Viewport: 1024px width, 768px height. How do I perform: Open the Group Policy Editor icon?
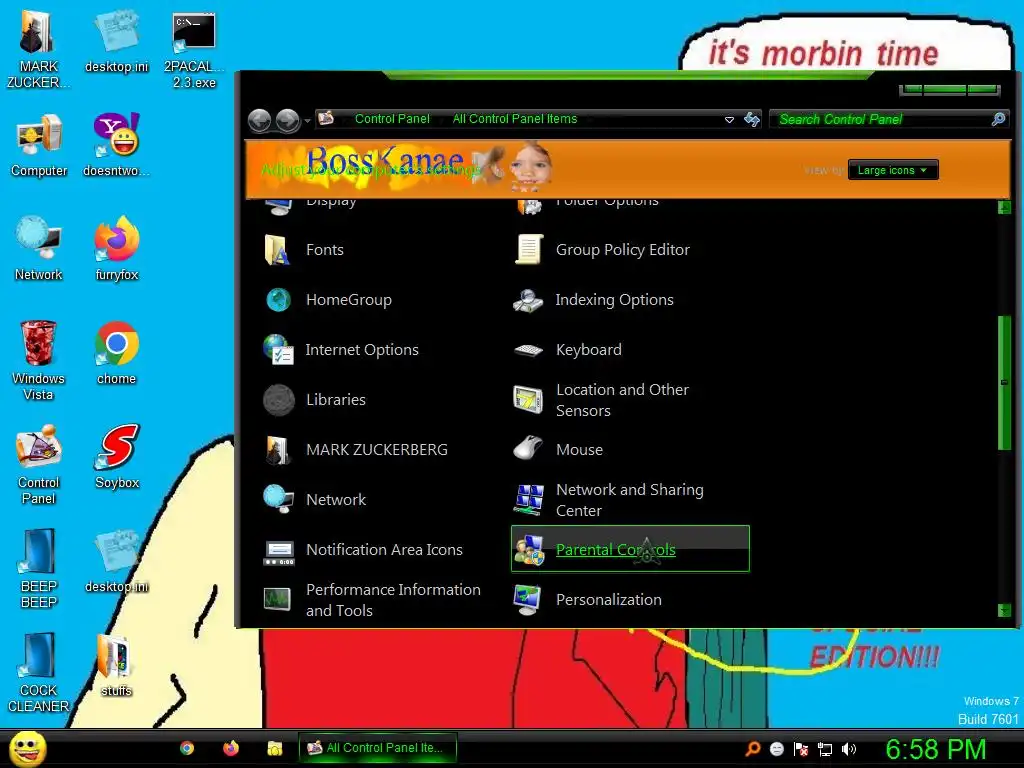pos(528,249)
